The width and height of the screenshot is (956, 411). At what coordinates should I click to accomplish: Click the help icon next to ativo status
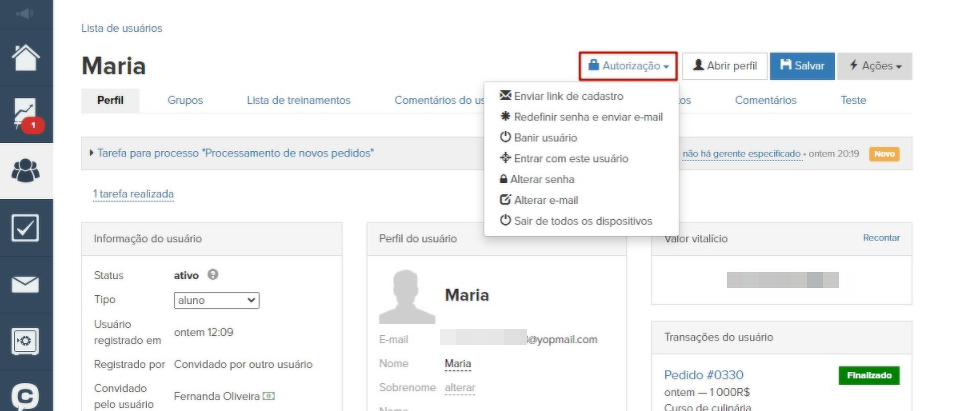pyautogui.click(x=213, y=275)
